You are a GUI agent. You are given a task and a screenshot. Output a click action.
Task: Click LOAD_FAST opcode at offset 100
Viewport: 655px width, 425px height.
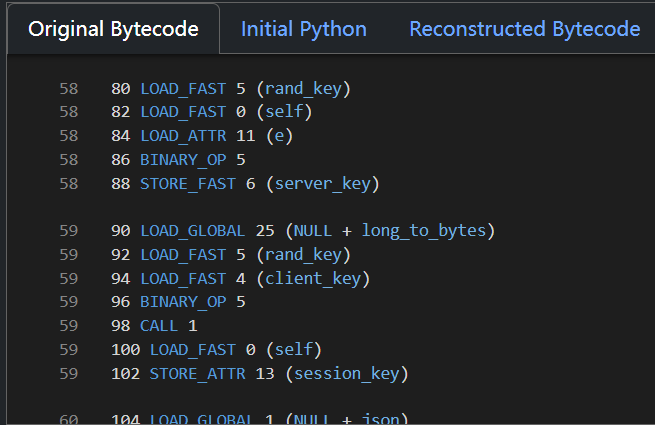coord(194,350)
